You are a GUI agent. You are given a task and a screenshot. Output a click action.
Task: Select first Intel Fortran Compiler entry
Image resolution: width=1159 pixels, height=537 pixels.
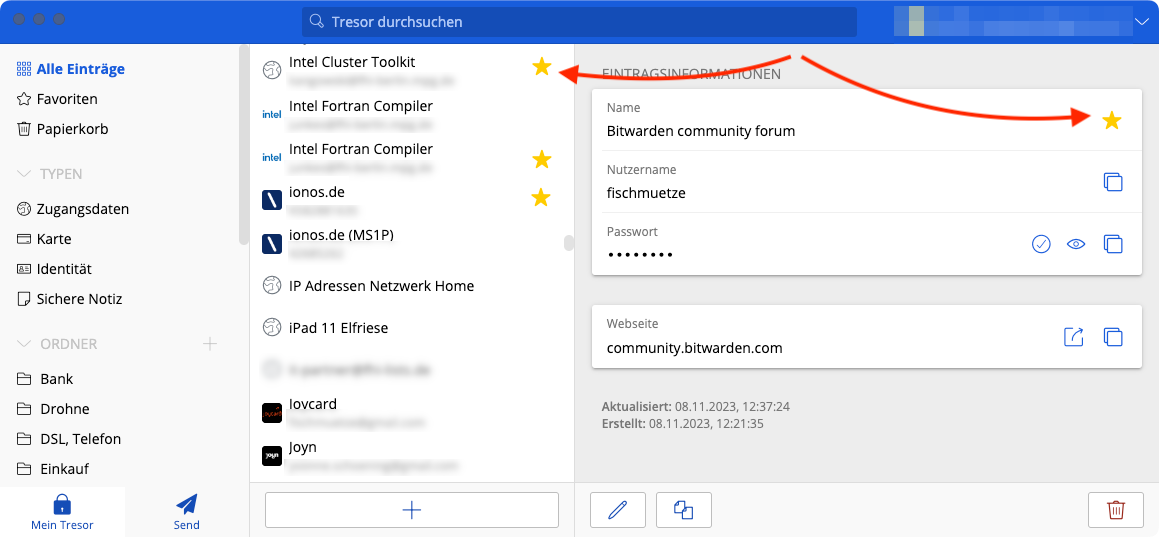pos(412,114)
